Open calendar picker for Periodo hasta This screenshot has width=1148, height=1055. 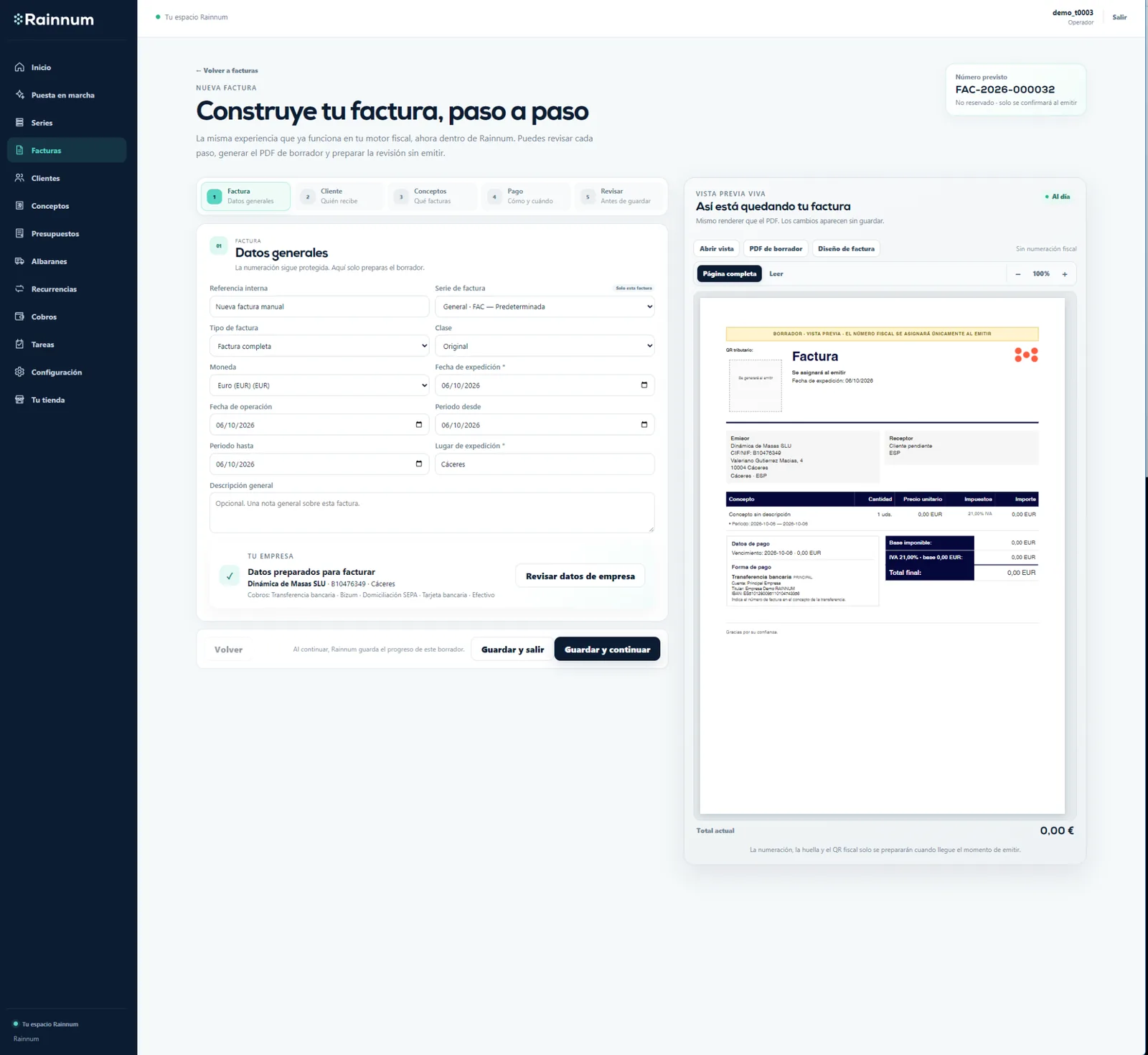(419, 464)
